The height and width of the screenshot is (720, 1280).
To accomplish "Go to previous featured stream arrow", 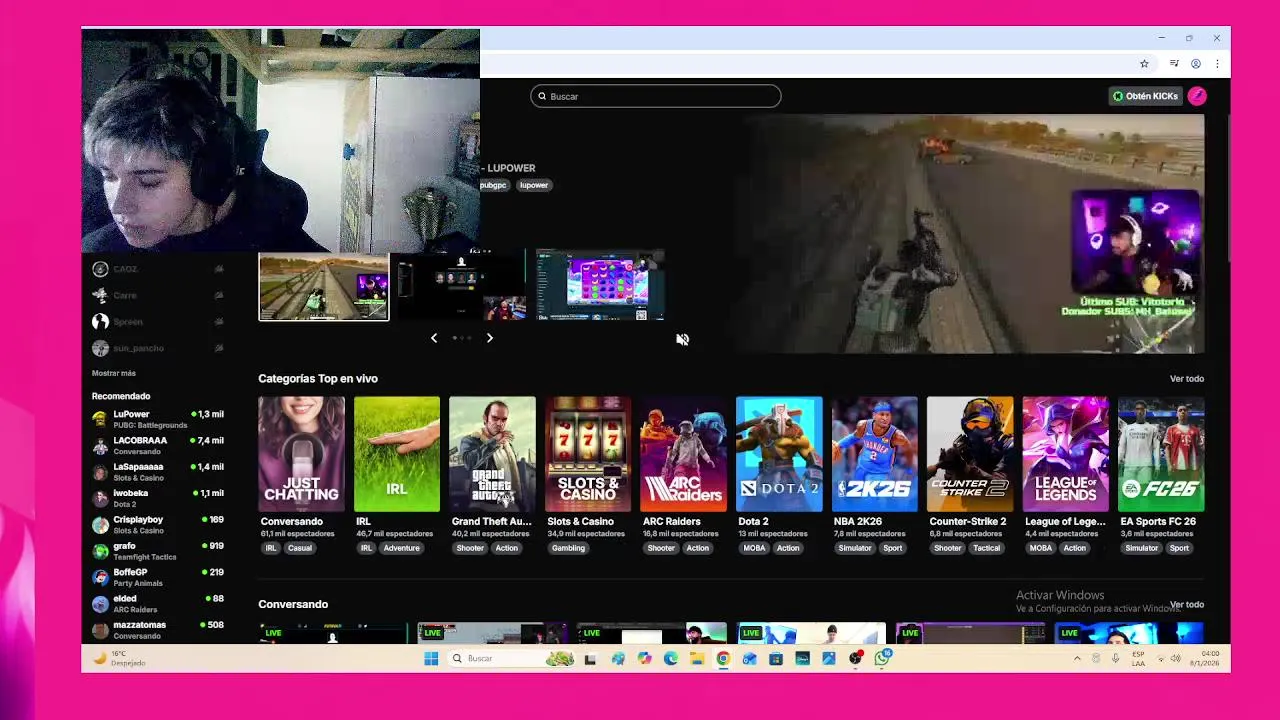I will pyautogui.click(x=434, y=338).
